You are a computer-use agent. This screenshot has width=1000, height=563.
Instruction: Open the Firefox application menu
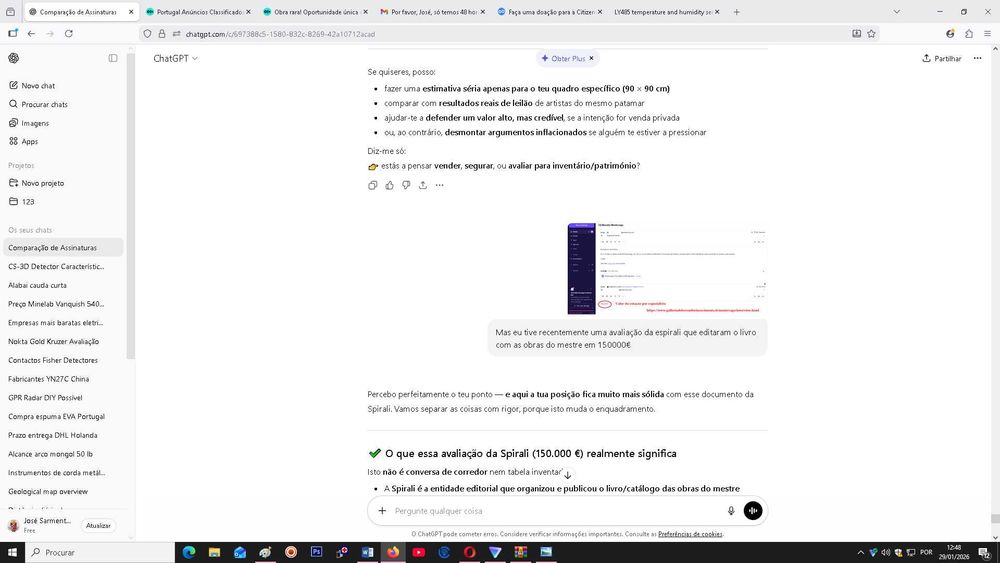point(987,34)
